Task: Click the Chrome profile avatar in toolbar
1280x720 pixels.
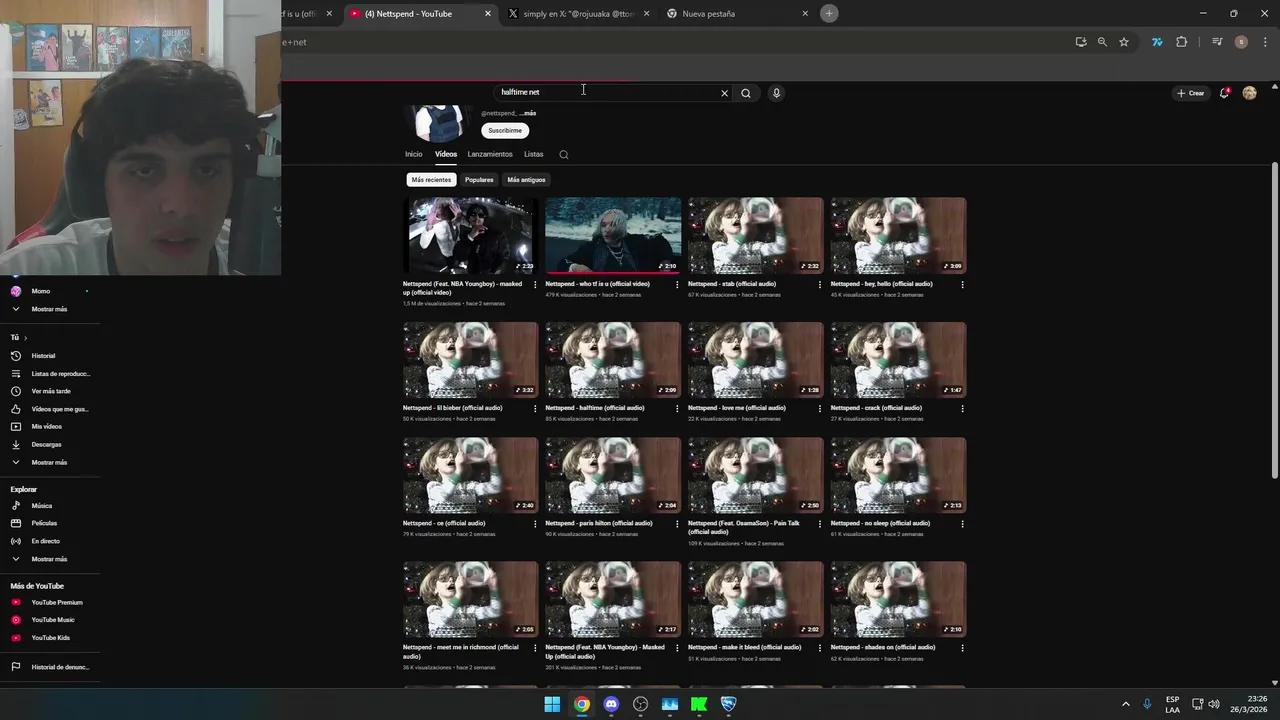Action: click(x=1241, y=42)
